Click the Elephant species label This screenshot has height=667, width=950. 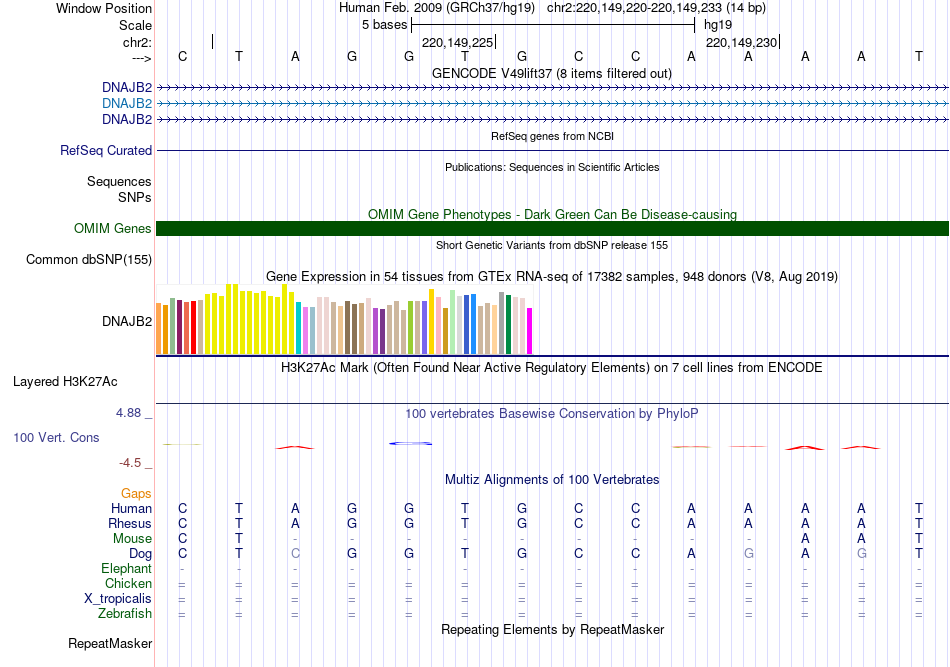tap(127, 568)
